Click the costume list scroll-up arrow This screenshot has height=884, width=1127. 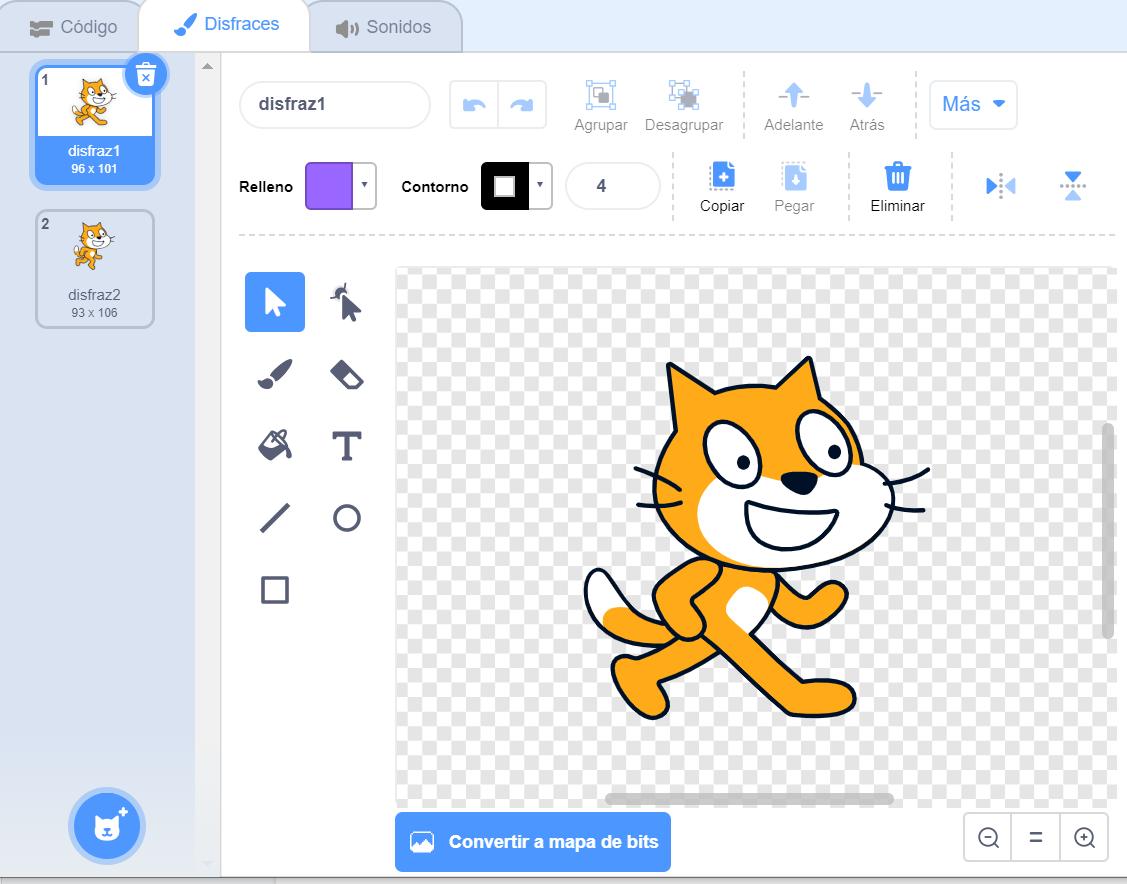(208, 66)
